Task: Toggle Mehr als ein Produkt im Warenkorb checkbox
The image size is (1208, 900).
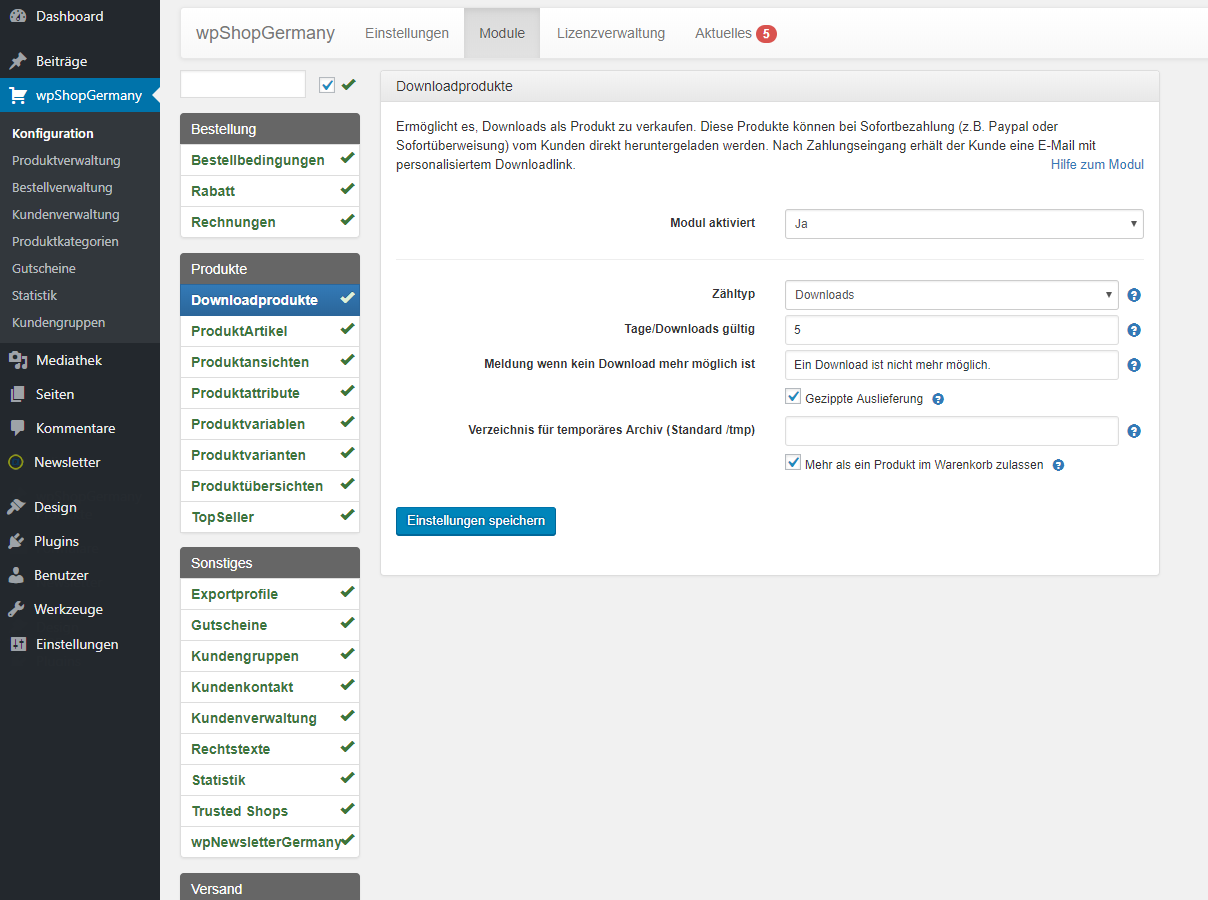Action: (x=793, y=463)
